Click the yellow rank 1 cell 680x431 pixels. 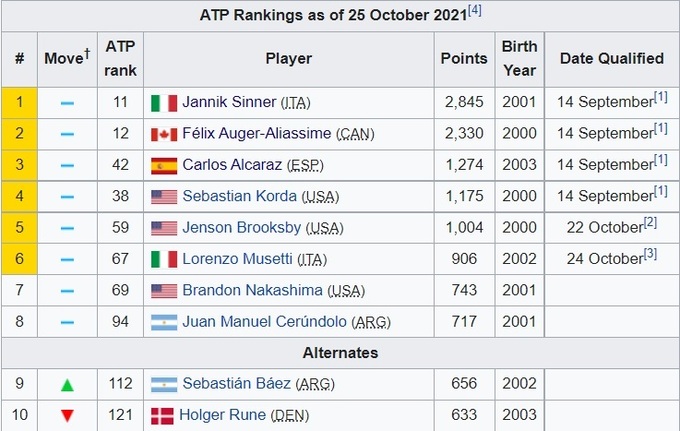pyautogui.click(x=19, y=102)
